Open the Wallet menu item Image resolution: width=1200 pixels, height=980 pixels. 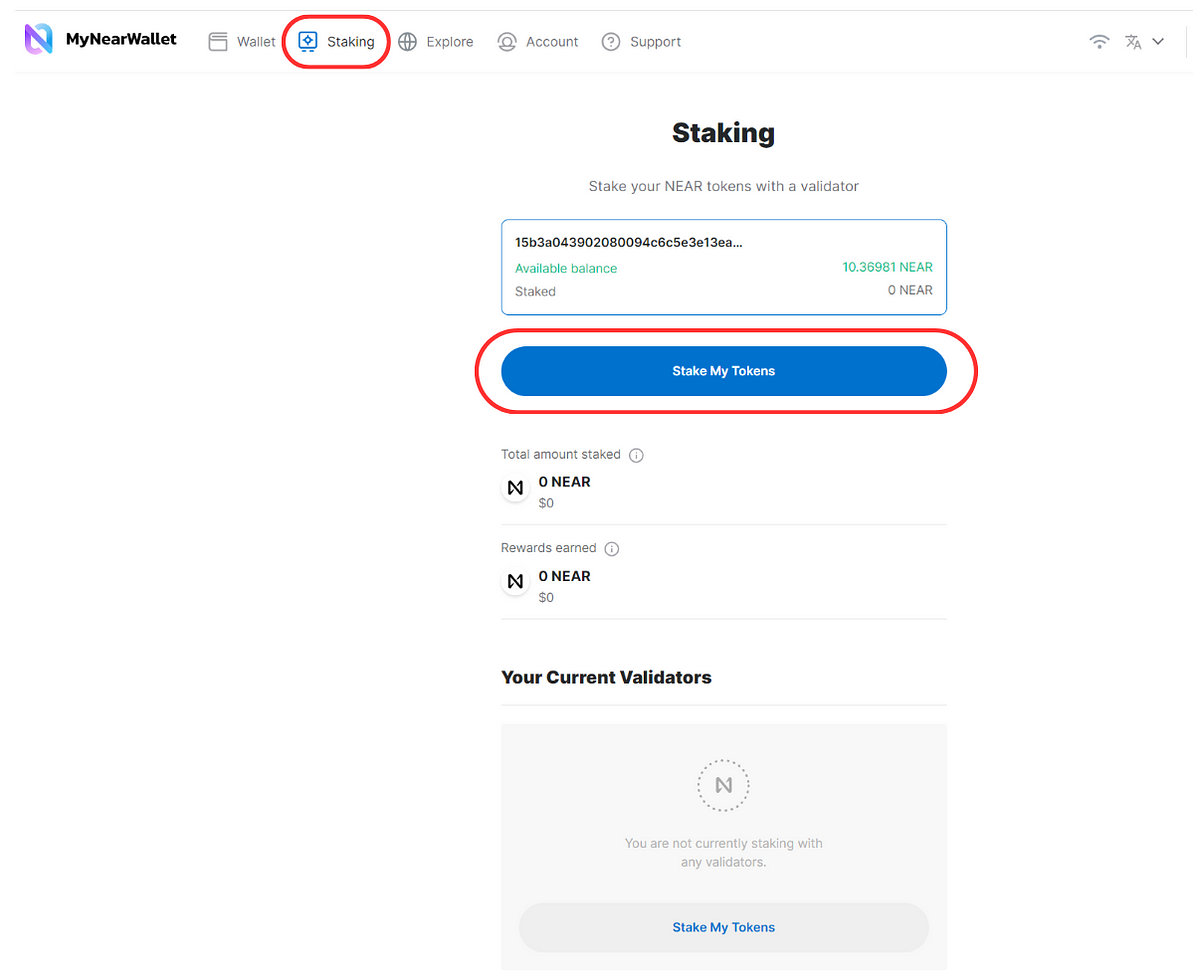click(x=256, y=42)
